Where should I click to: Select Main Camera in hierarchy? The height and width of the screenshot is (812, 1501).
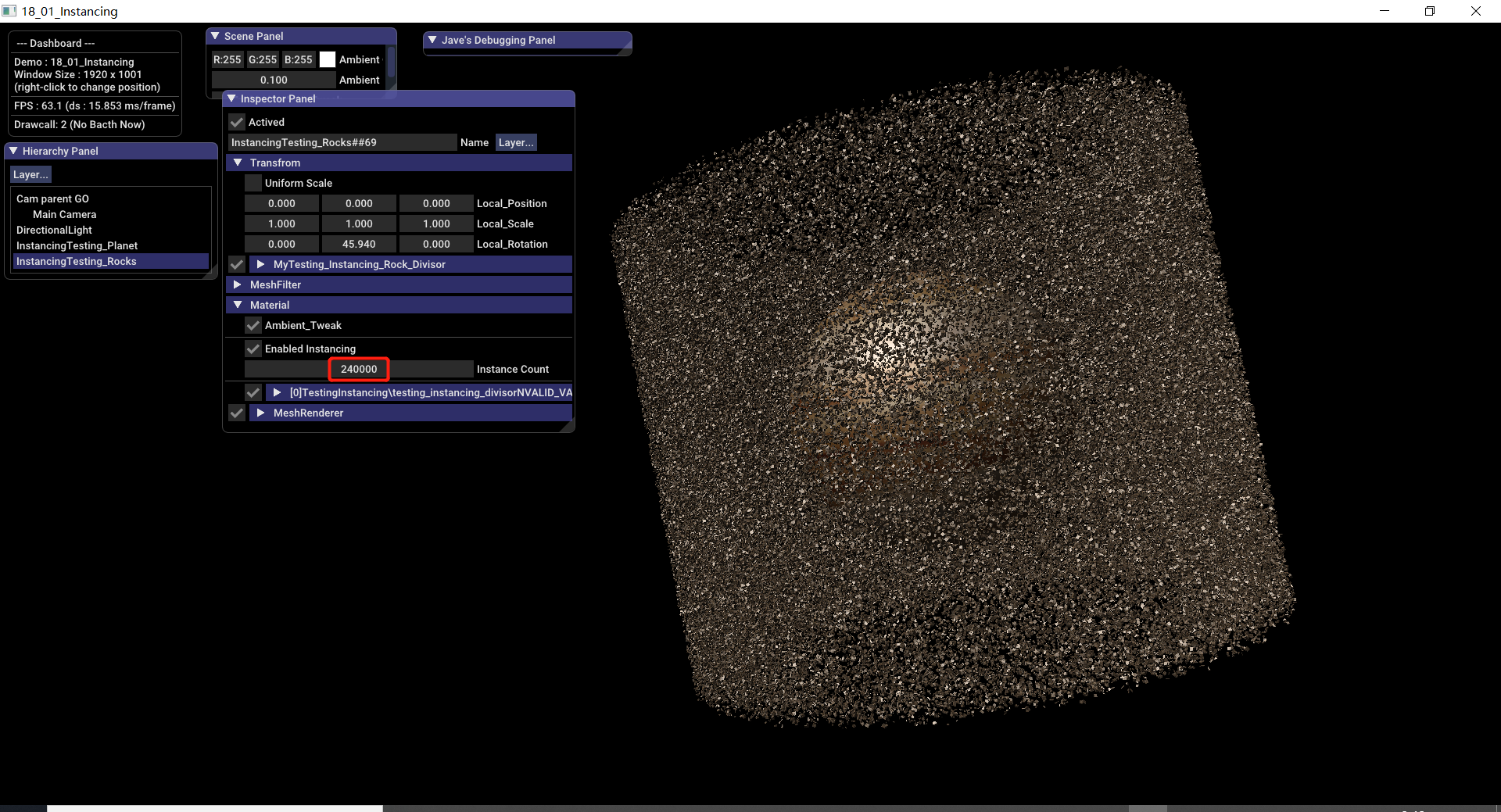pos(65,214)
